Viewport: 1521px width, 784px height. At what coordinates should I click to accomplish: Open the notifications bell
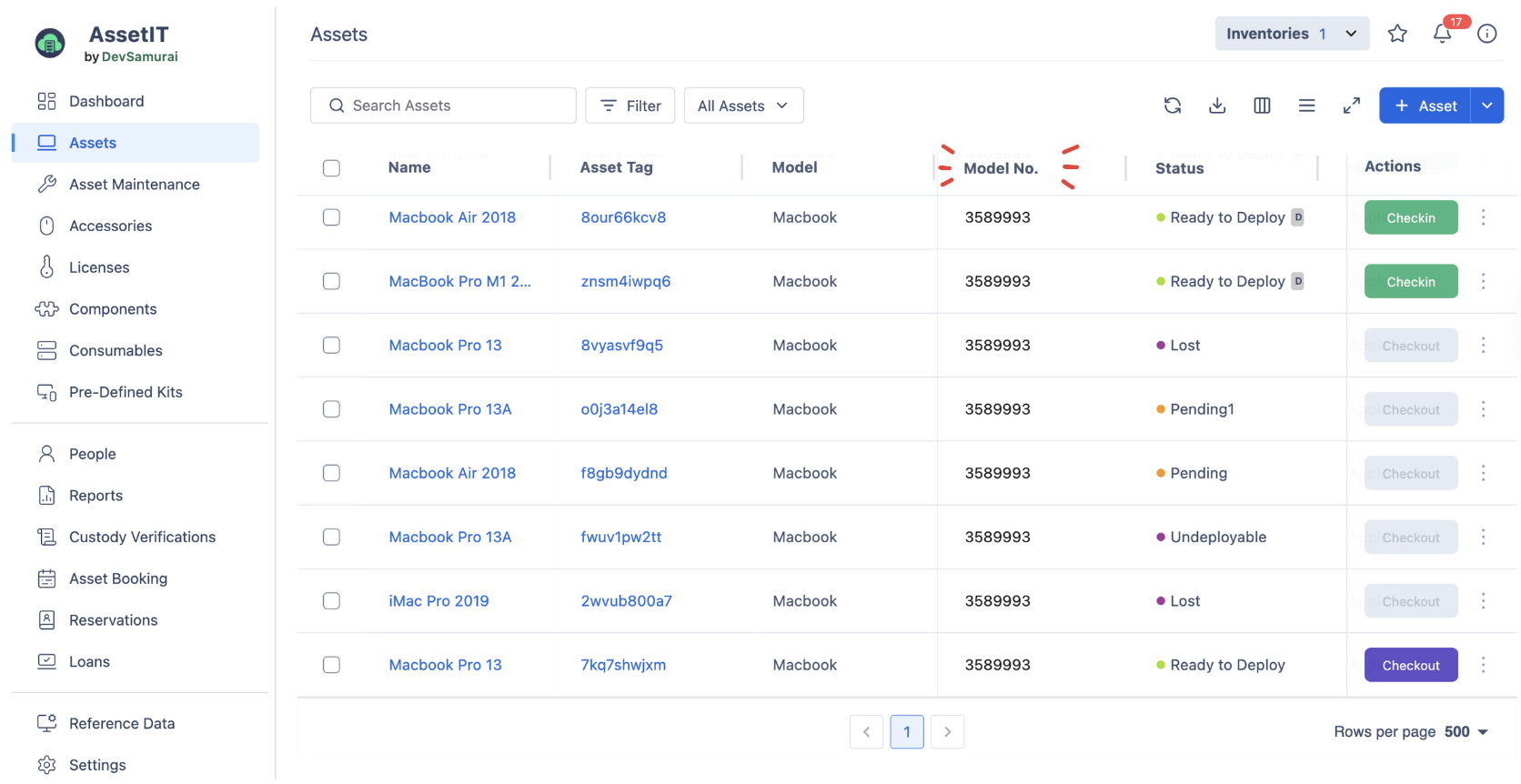pyautogui.click(x=1442, y=34)
